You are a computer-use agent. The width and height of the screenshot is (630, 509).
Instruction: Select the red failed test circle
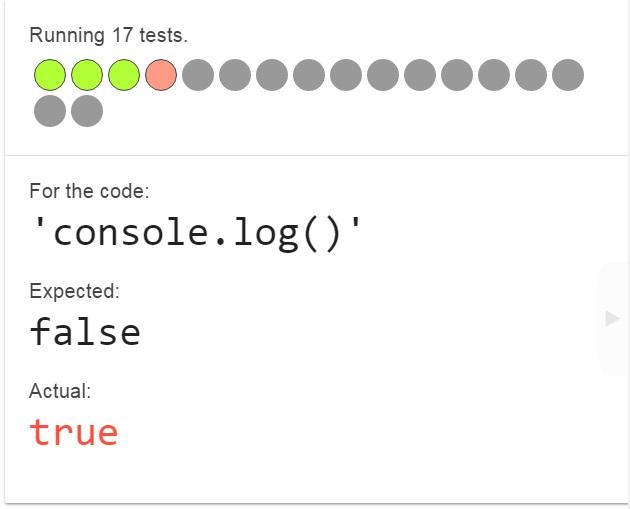coord(161,75)
